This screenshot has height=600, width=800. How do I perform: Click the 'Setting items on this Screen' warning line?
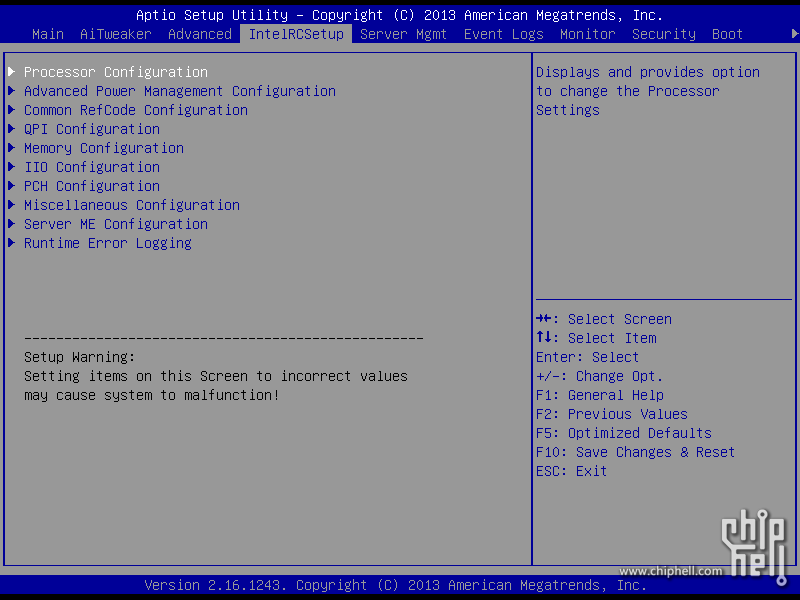tap(216, 377)
